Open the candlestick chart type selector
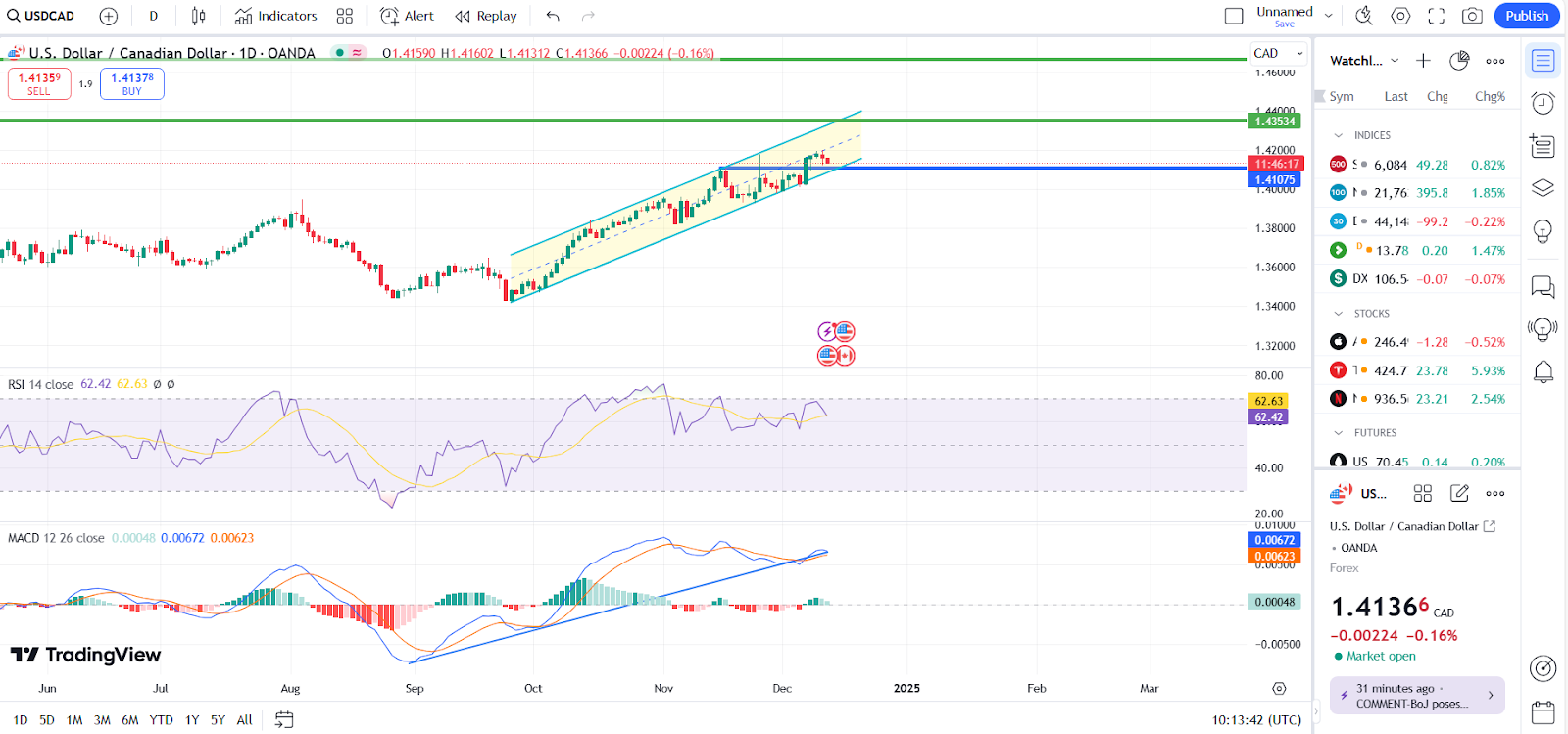The image size is (1568, 734). (199, 16)
